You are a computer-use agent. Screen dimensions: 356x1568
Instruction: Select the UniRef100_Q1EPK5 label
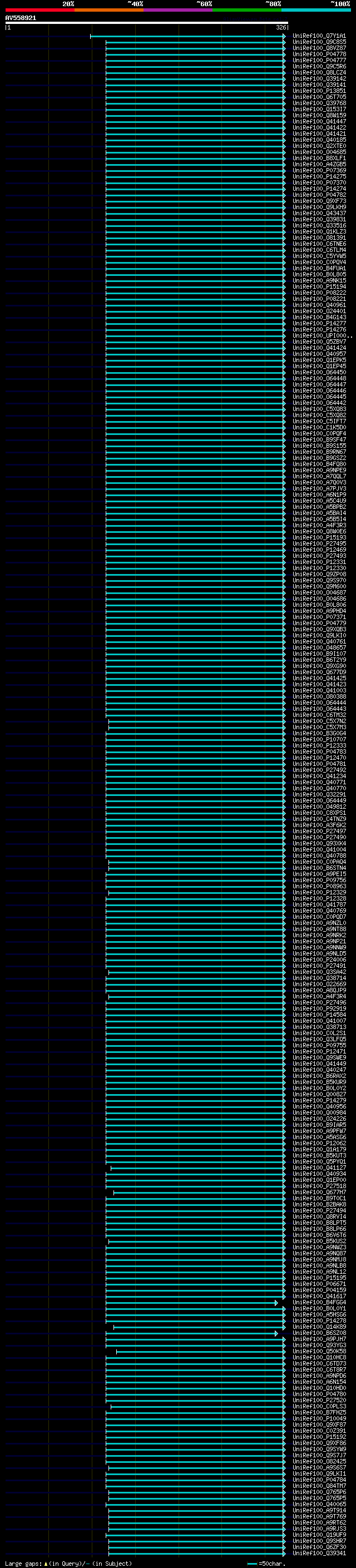point(319,360)
